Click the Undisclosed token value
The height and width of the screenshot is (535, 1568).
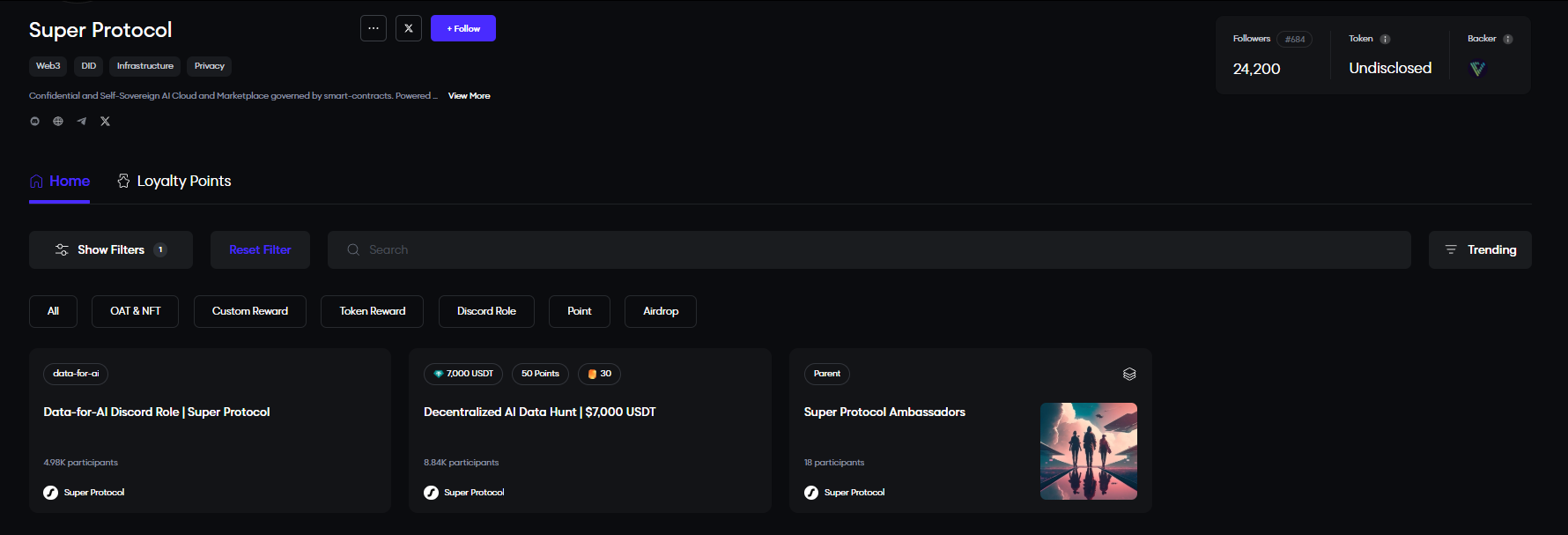click(x=1390, y=68)
